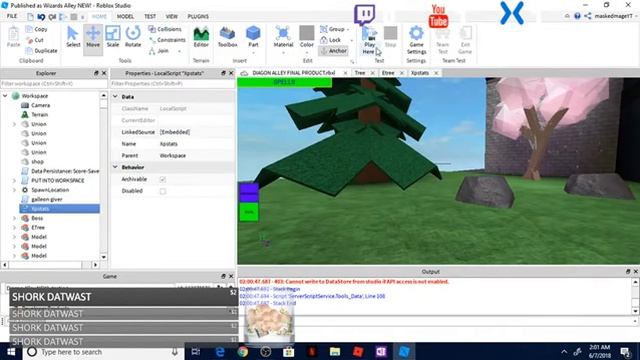The width and height of the screenshot is (640, 360).
Task: Toggle the Anchor button
Action: (x=333, y=51)
